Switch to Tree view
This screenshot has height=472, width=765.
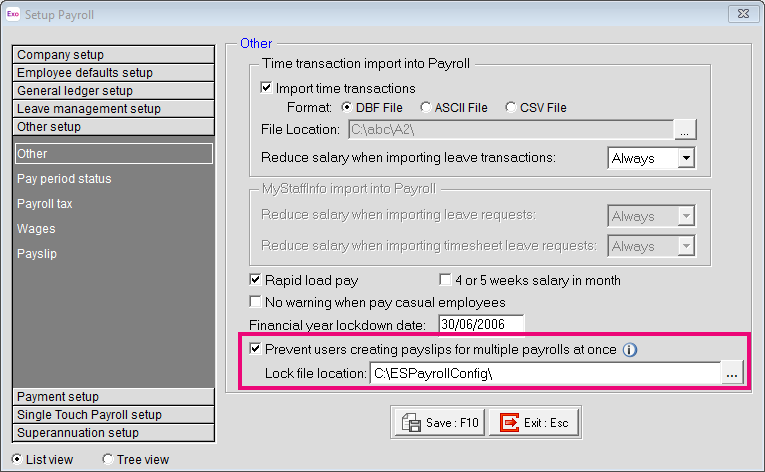tap(109, 460)
